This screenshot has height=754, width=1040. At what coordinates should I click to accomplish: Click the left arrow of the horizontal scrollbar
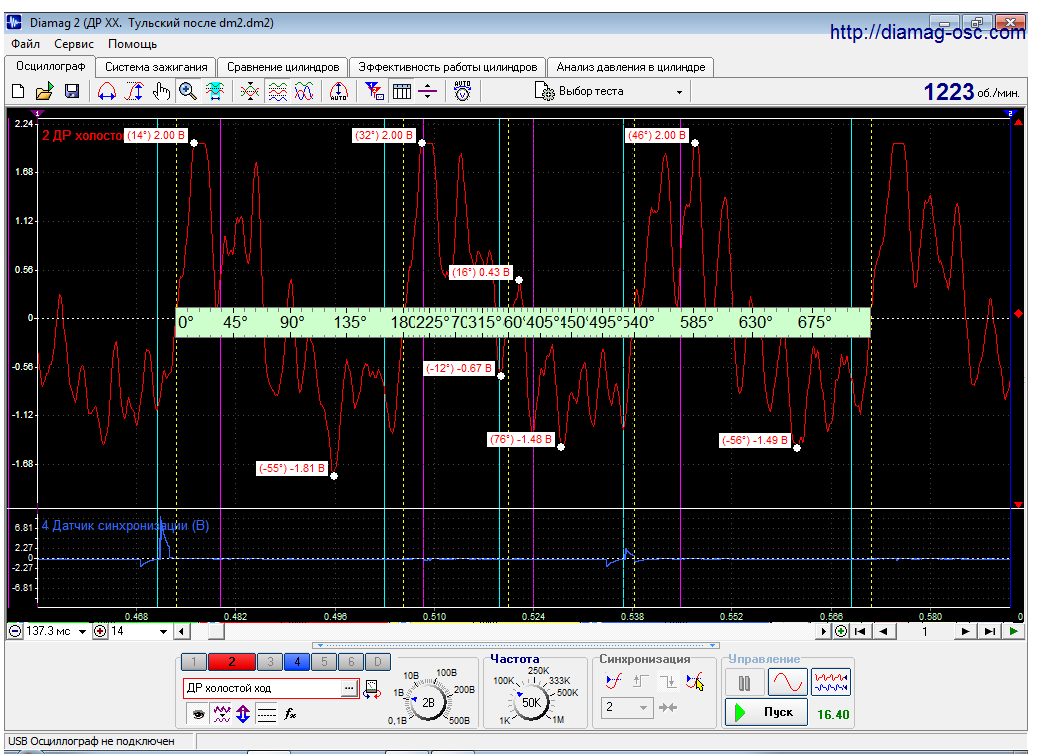182,631
